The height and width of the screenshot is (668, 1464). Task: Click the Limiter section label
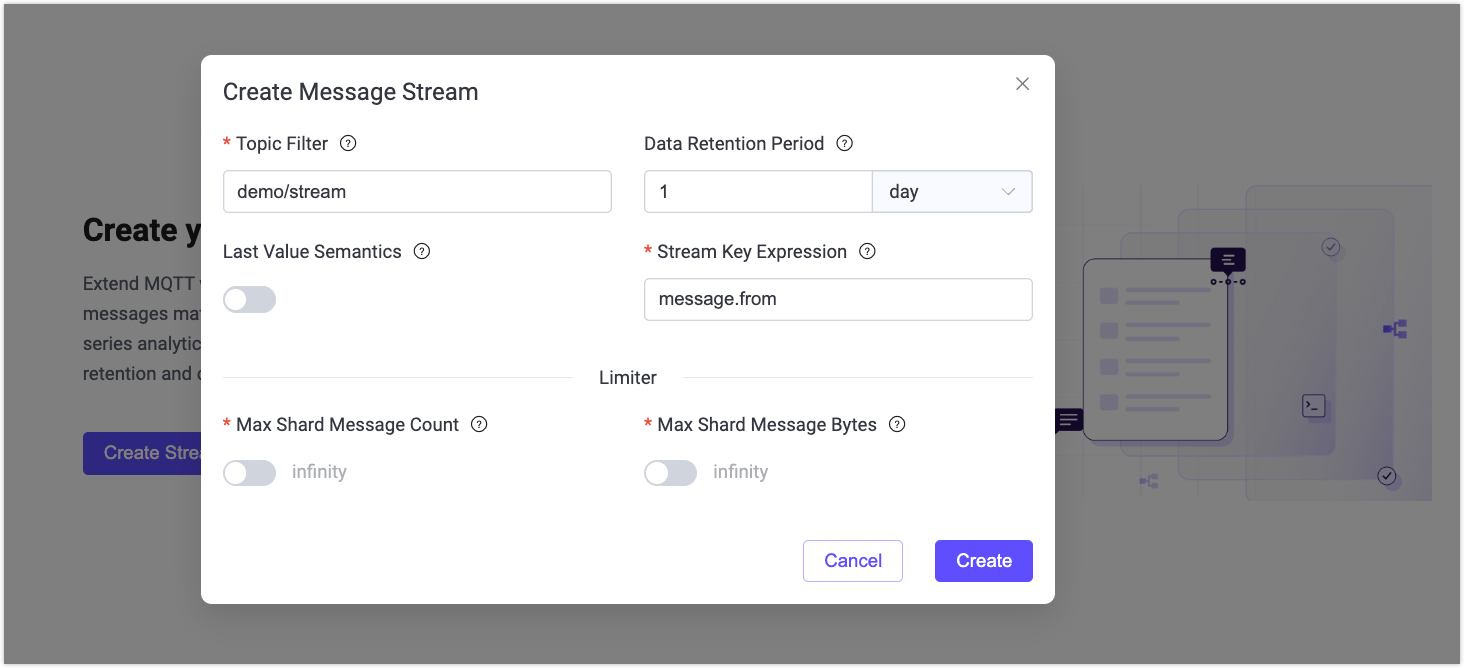click(628, 377)
